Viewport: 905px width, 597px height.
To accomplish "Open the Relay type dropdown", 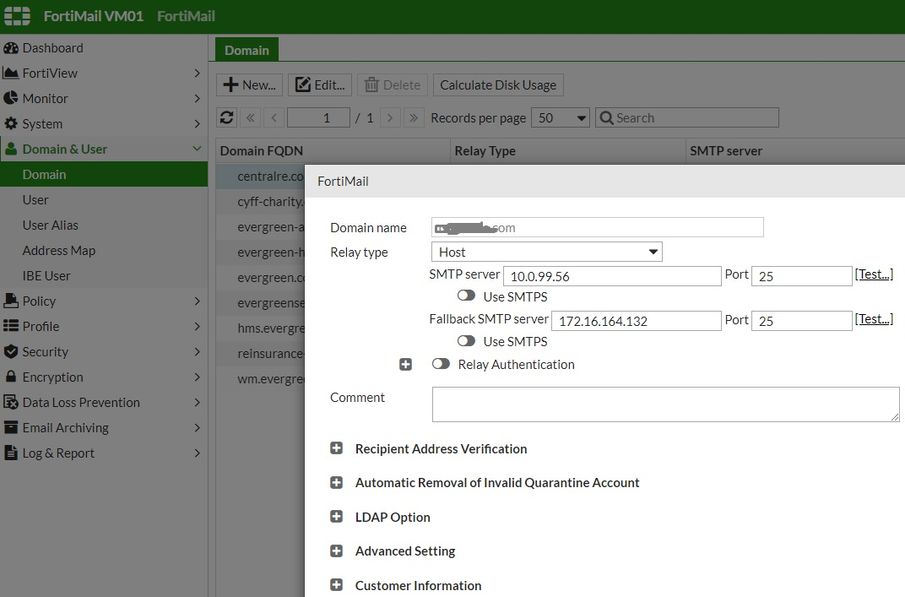I will click(x=546, y=252).
